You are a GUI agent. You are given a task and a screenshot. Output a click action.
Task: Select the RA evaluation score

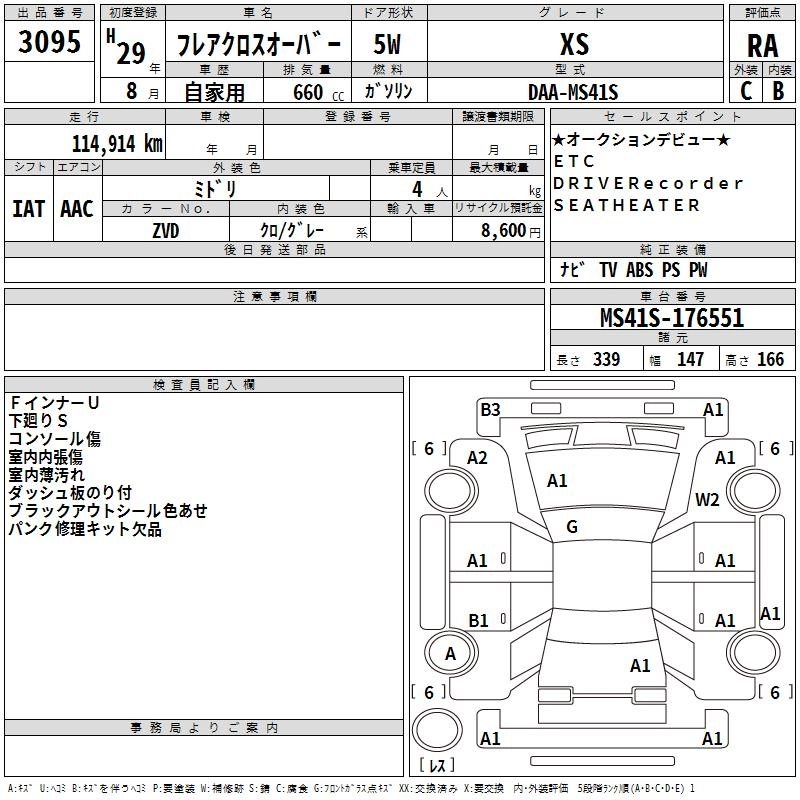coord(762,45)
